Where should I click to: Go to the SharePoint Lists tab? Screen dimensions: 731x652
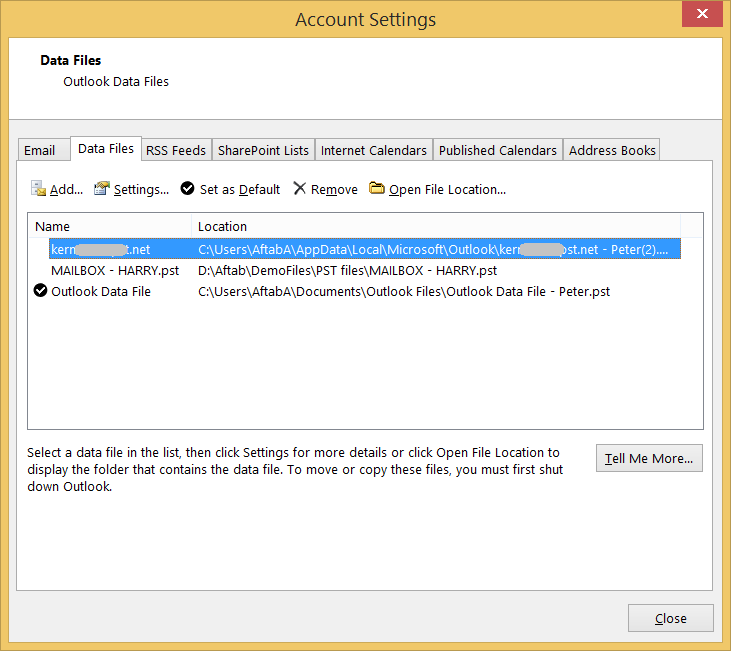tap(263, 150)
